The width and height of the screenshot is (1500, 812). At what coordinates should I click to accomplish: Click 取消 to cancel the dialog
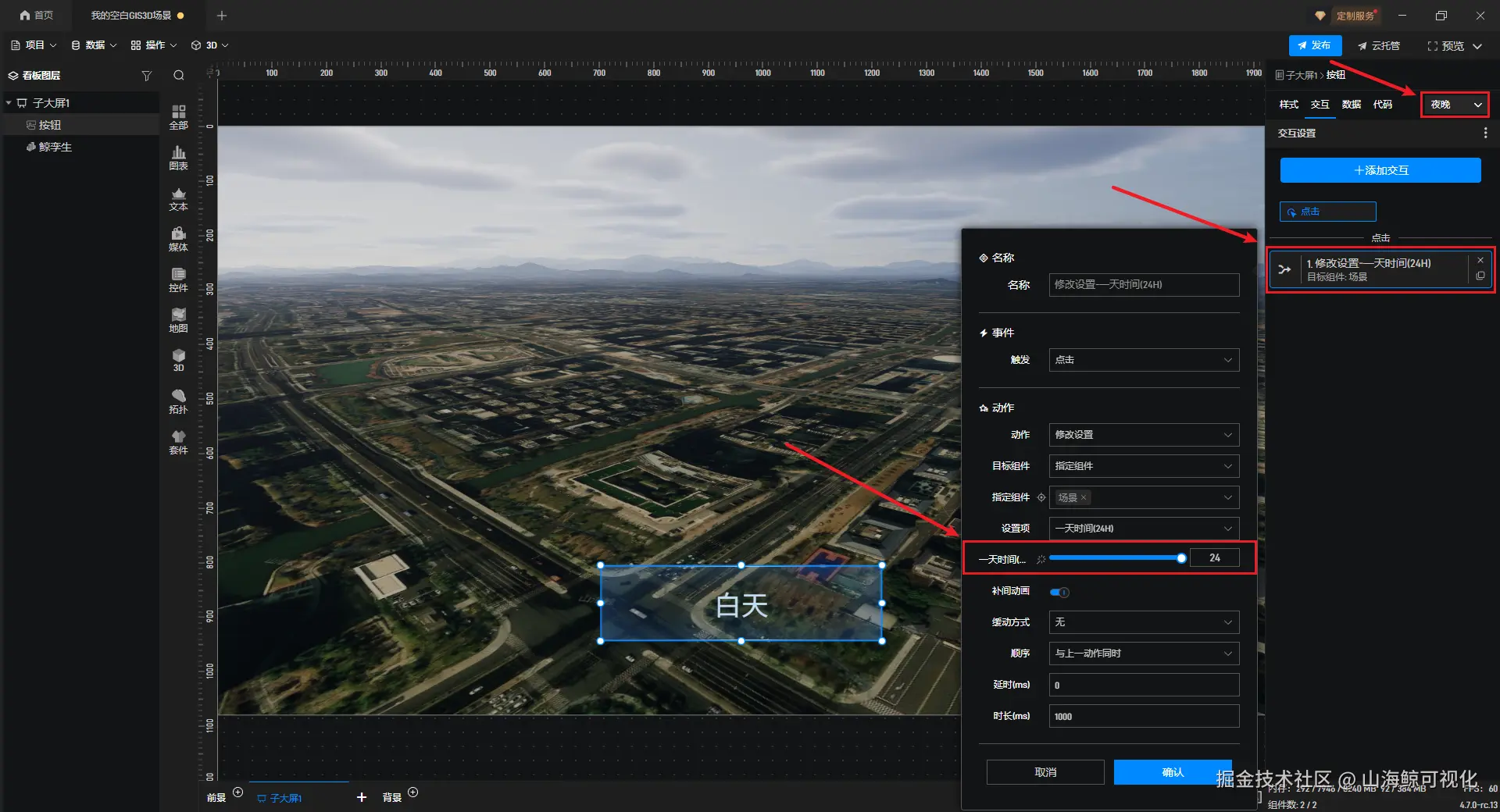(x=1045, y=772)
